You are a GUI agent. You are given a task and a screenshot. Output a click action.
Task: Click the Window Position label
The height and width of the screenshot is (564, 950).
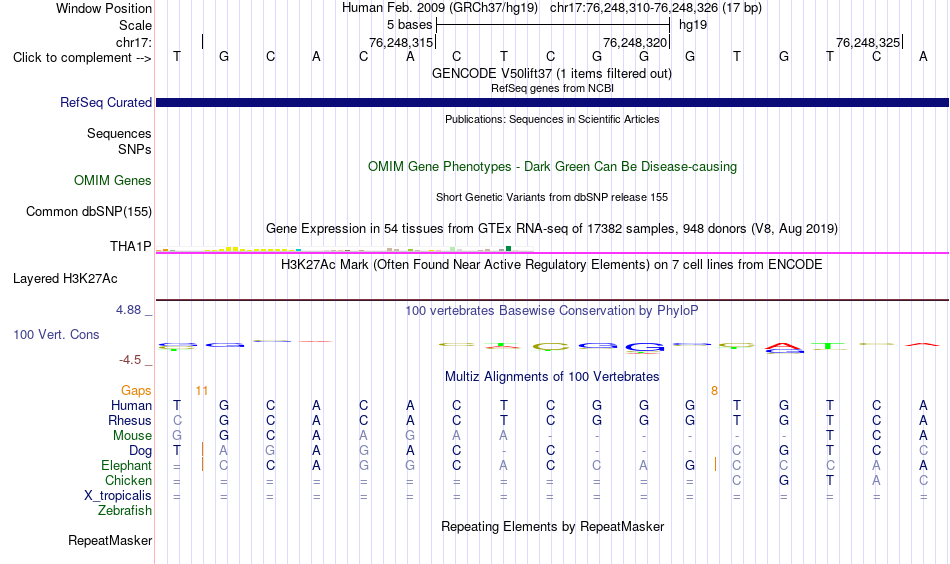[x=104, y=8]
